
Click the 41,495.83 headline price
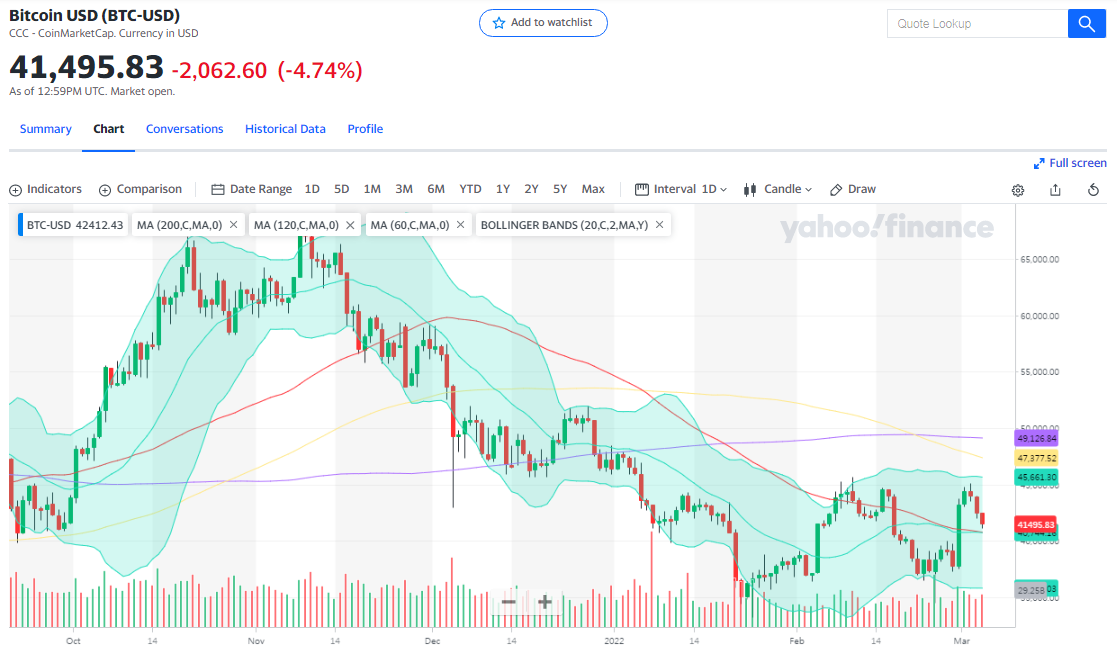pos(86,68)
